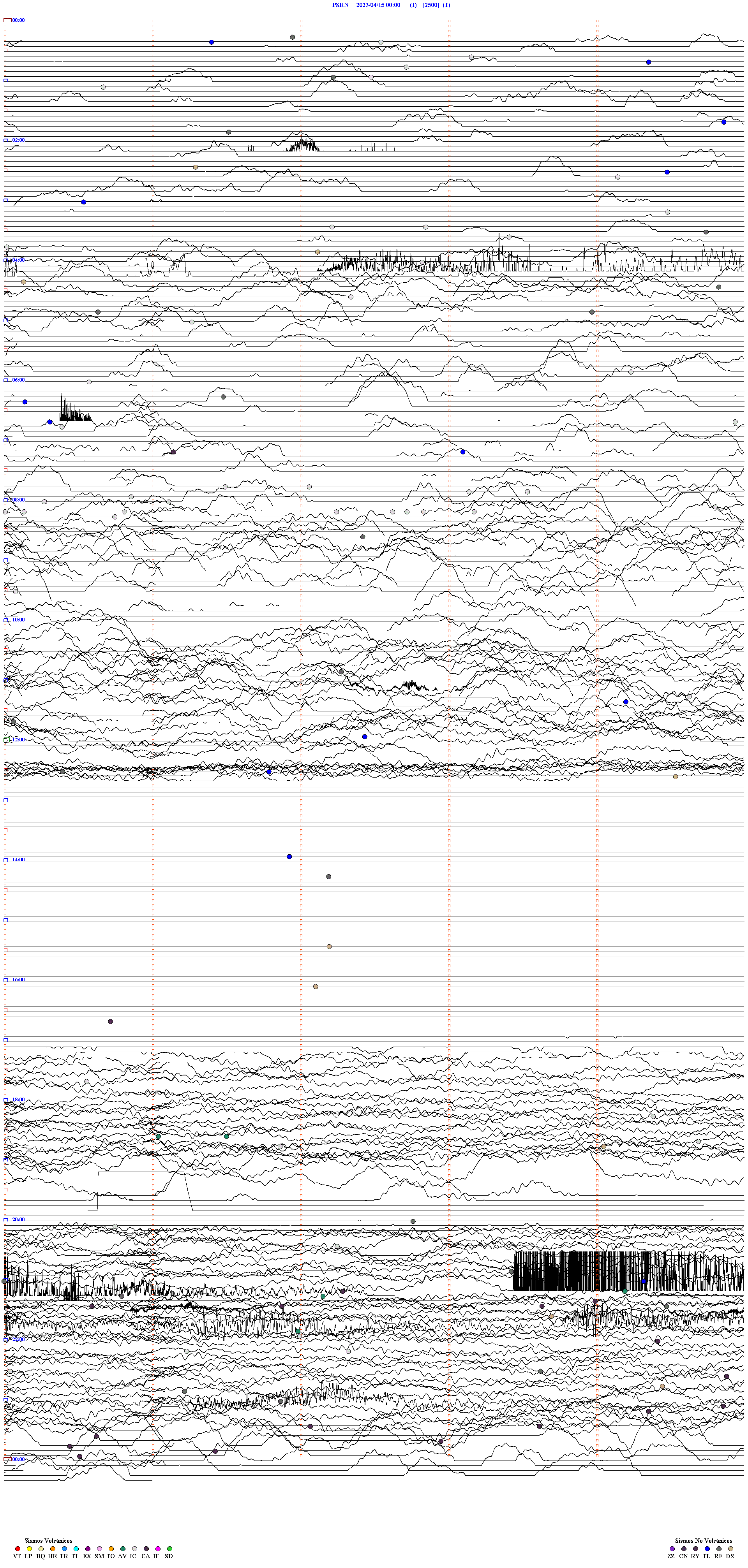Viewport: 748px width, 1568px height.
Task: Click the orange TO legend swatch
Action: point(111,1549)
